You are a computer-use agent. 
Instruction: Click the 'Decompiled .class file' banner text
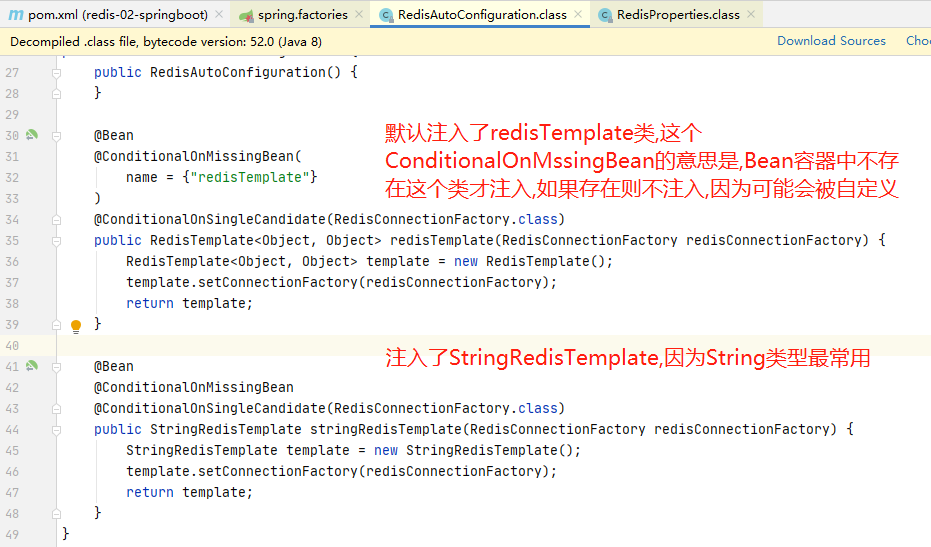[166, 42]
